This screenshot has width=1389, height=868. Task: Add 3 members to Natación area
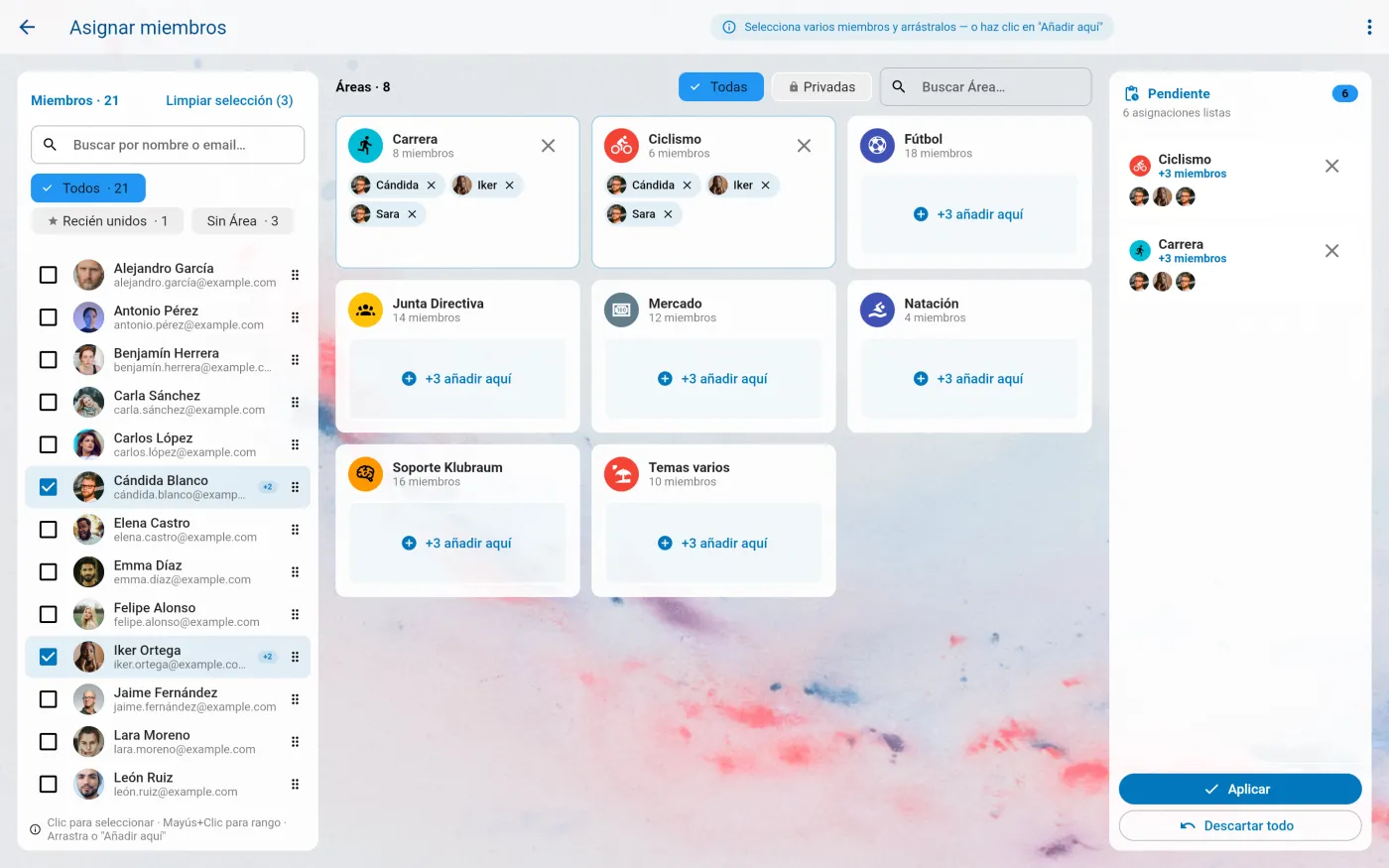(x=969, y=379)
